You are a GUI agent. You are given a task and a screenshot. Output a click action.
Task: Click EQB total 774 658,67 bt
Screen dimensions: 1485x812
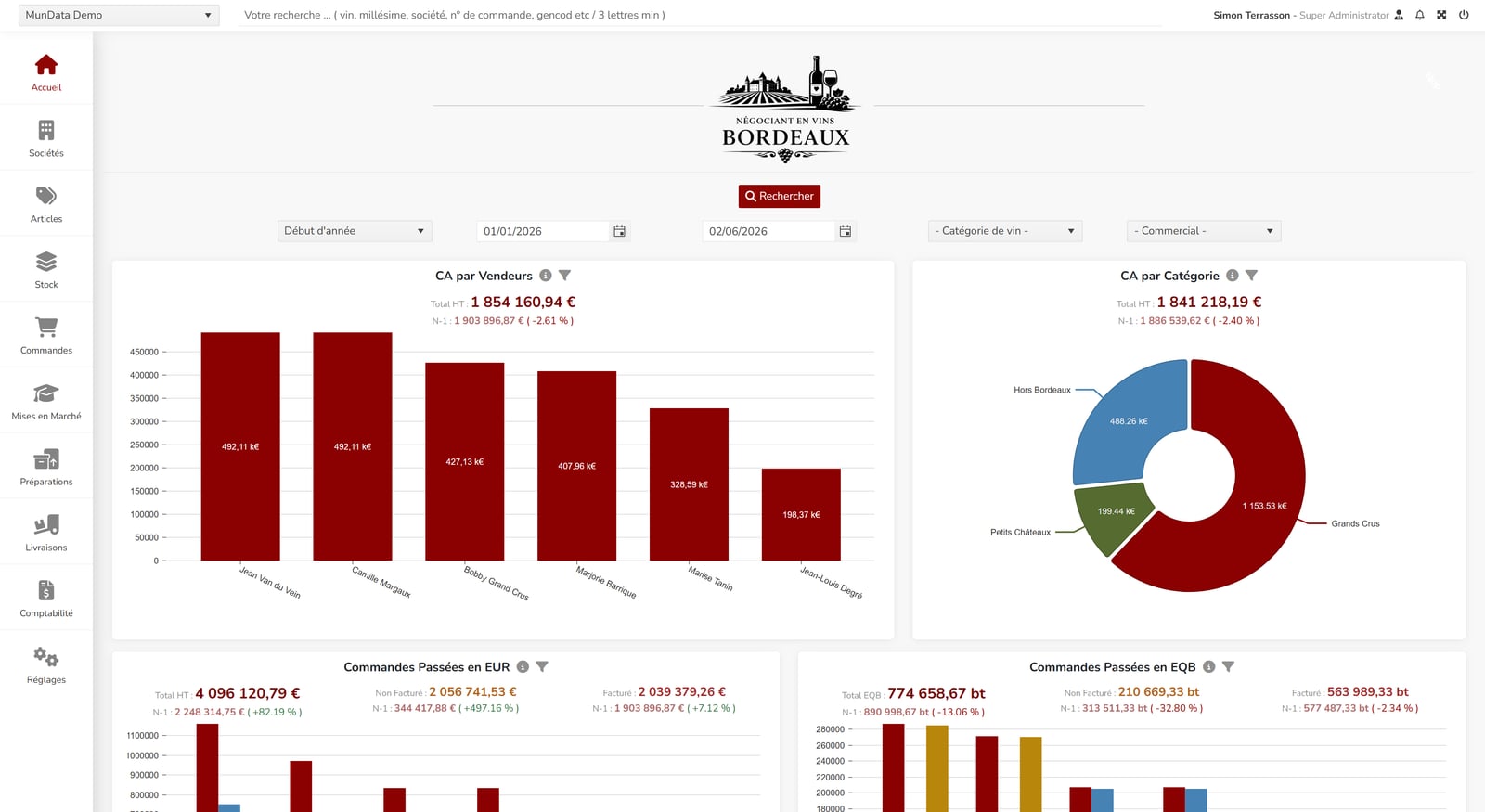pos(936,693)
